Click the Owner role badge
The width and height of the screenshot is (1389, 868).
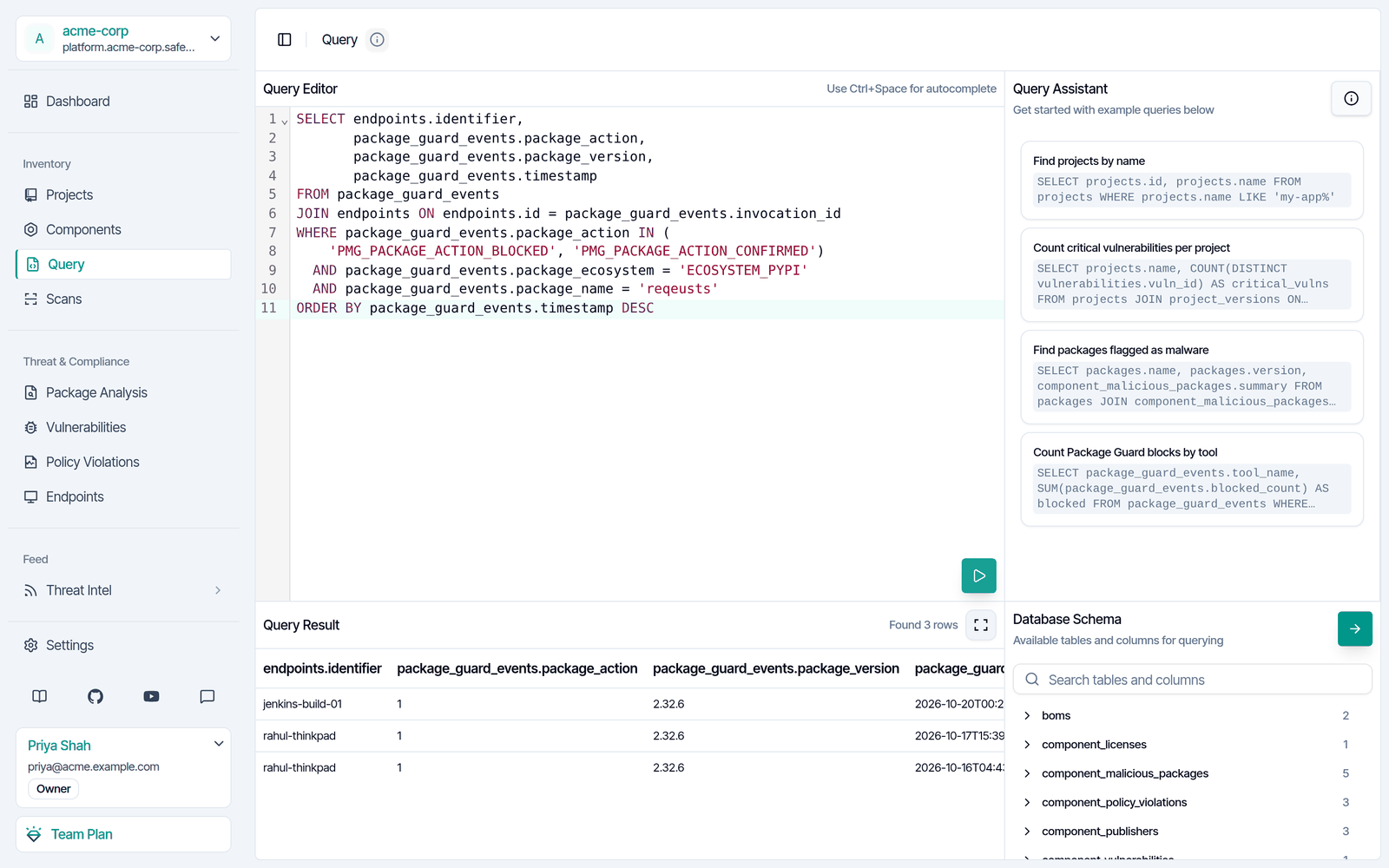[54, 789]
